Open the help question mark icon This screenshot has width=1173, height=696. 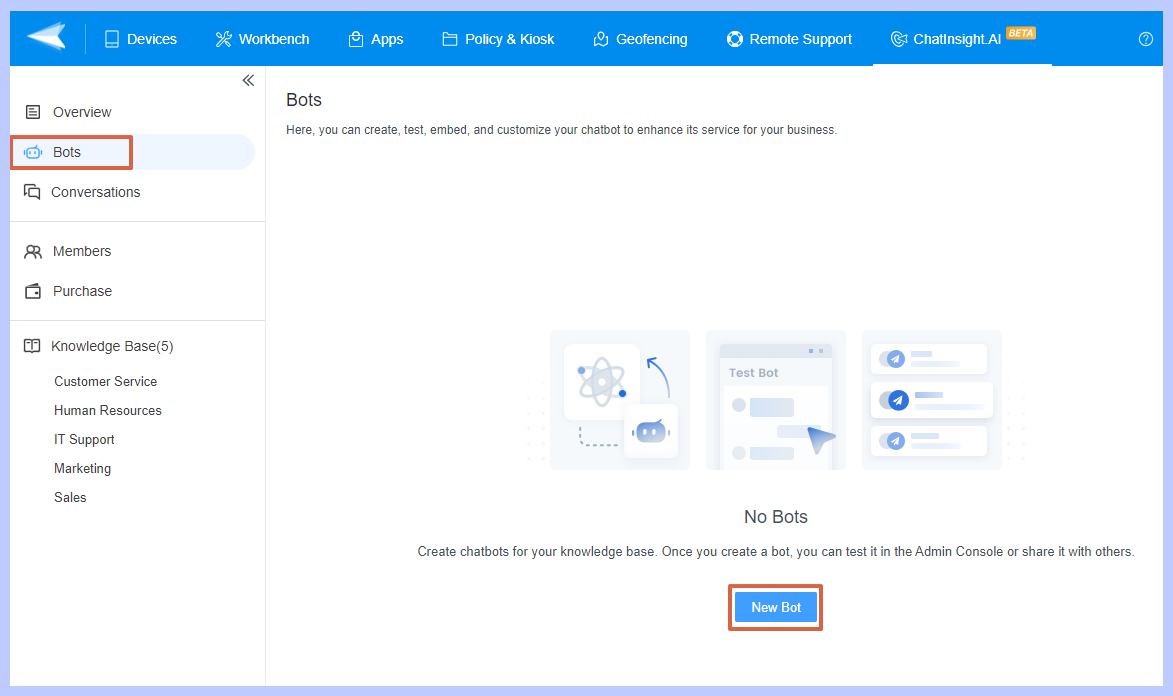1146,39
